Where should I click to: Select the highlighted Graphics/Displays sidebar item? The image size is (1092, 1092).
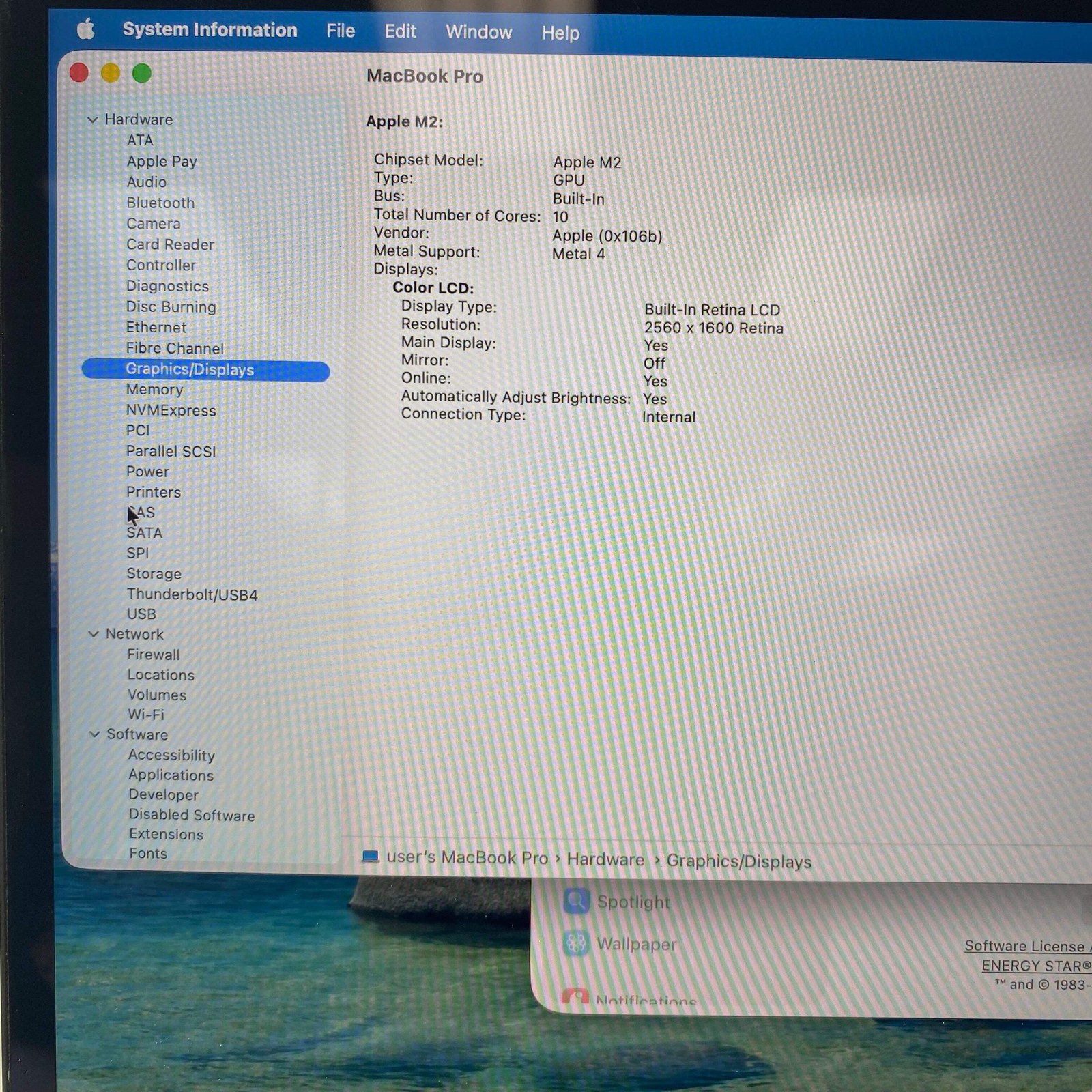[x=205, y=370]
